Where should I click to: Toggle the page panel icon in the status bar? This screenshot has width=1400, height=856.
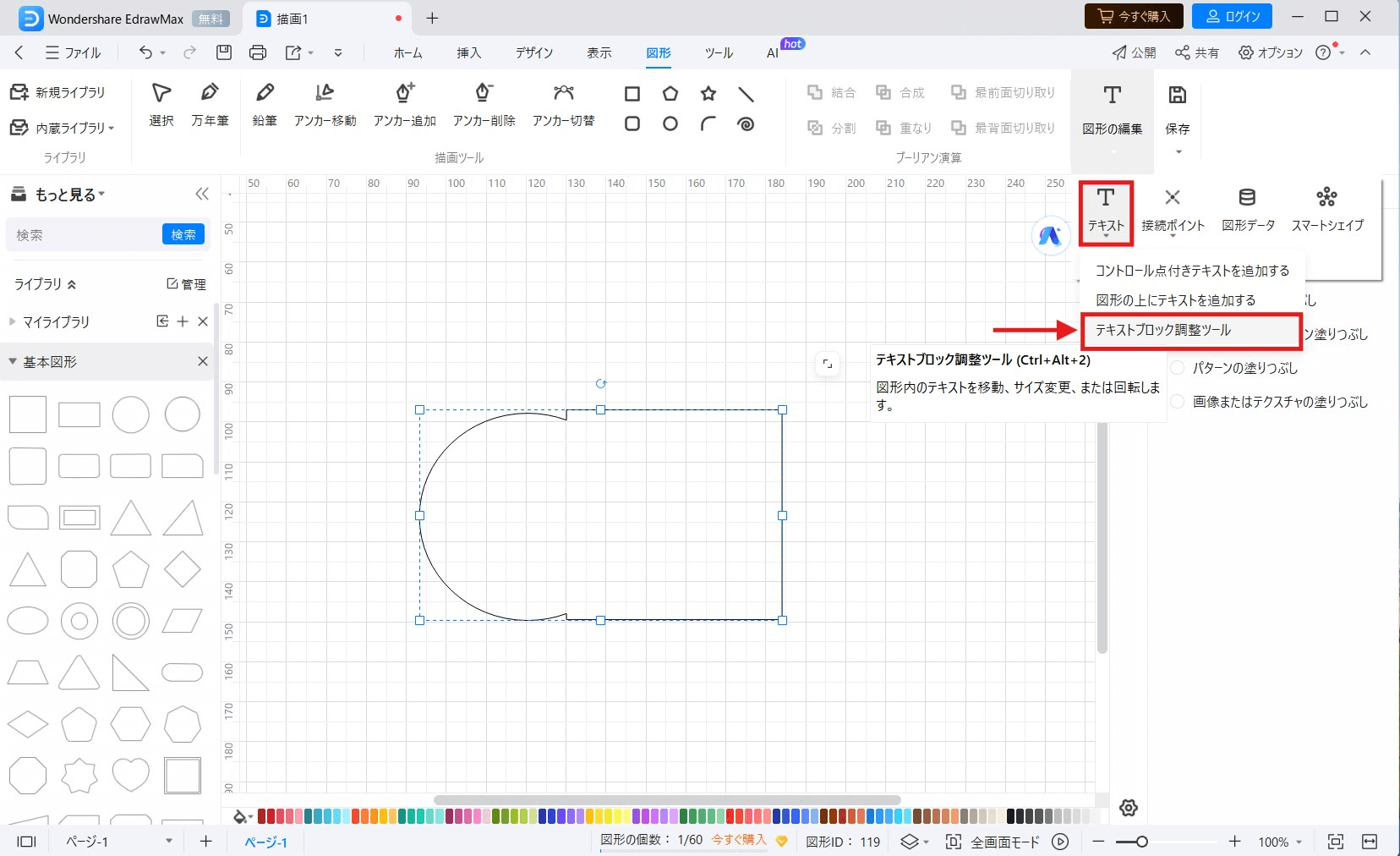tap(27, 842)
